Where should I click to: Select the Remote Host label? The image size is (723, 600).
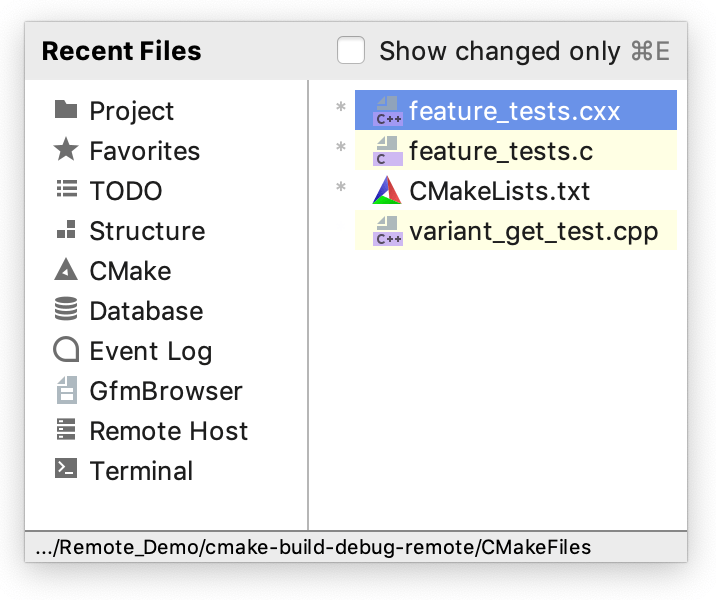pos(168,431)
